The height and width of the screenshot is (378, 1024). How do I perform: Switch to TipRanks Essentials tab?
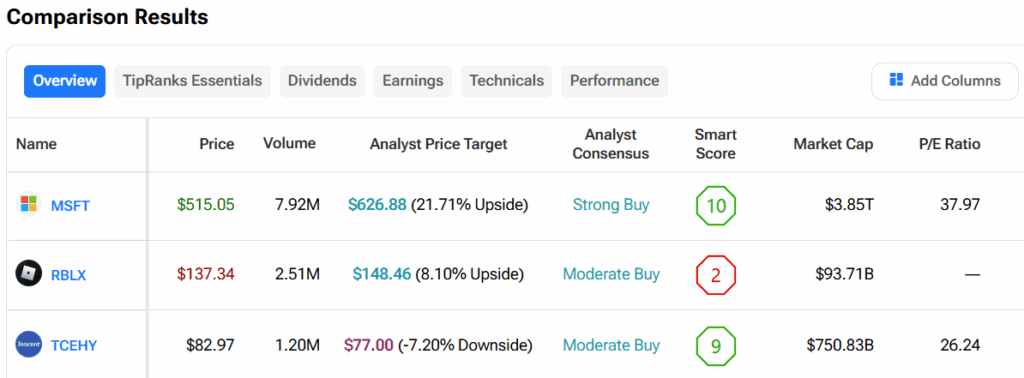pyautogui.click(x=192, y=81)
